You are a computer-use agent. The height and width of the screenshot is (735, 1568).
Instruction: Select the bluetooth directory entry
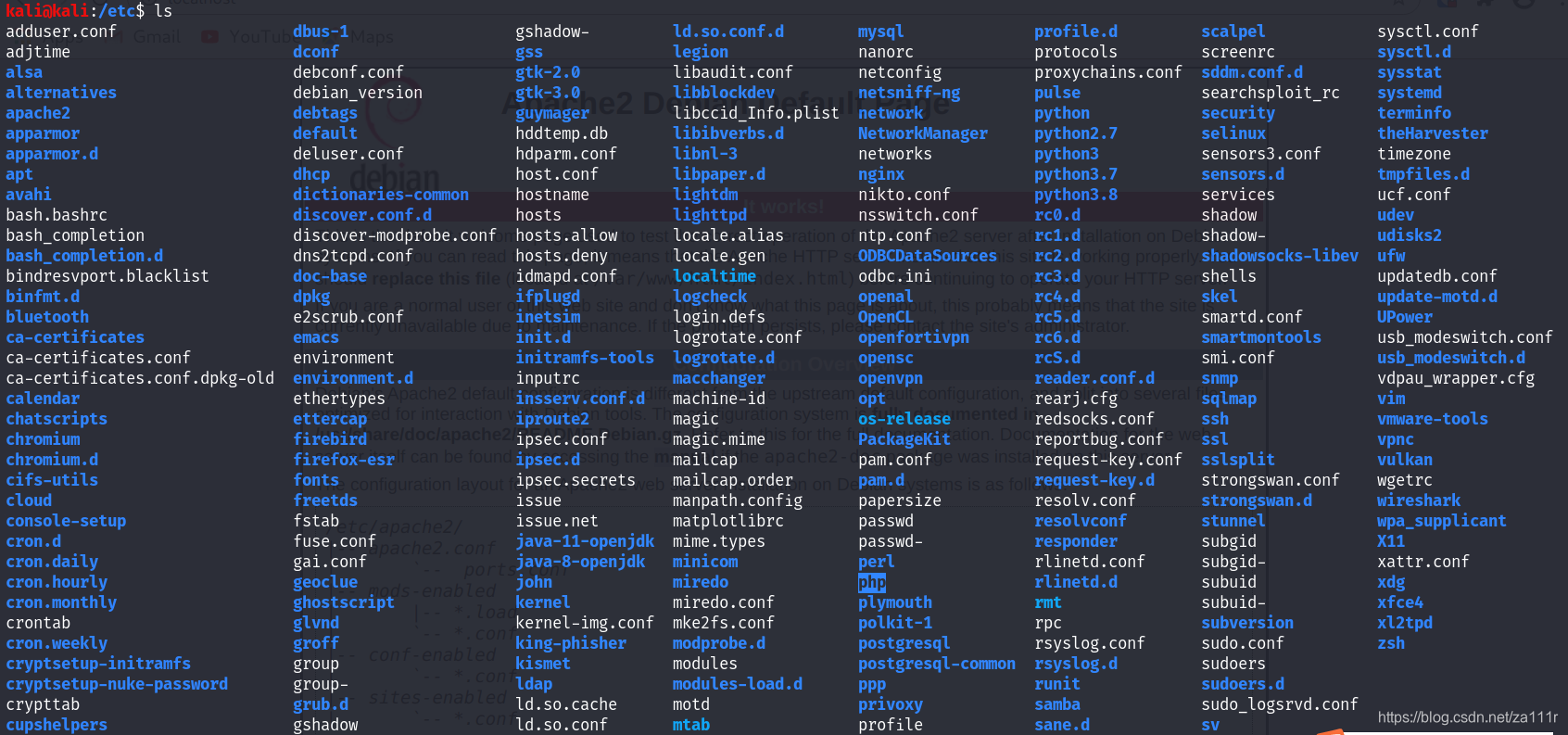pos(47,317)
